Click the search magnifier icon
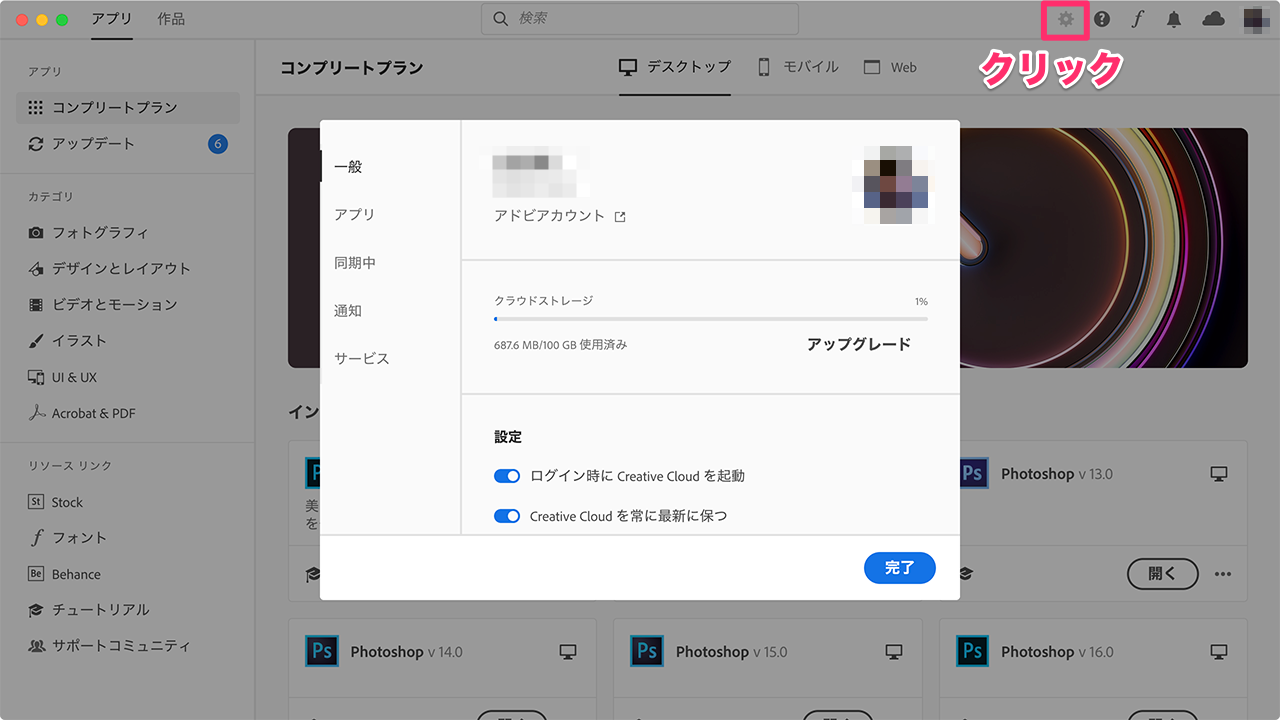Viewport: 1280px width, 720px height. (x=501, y=19)
